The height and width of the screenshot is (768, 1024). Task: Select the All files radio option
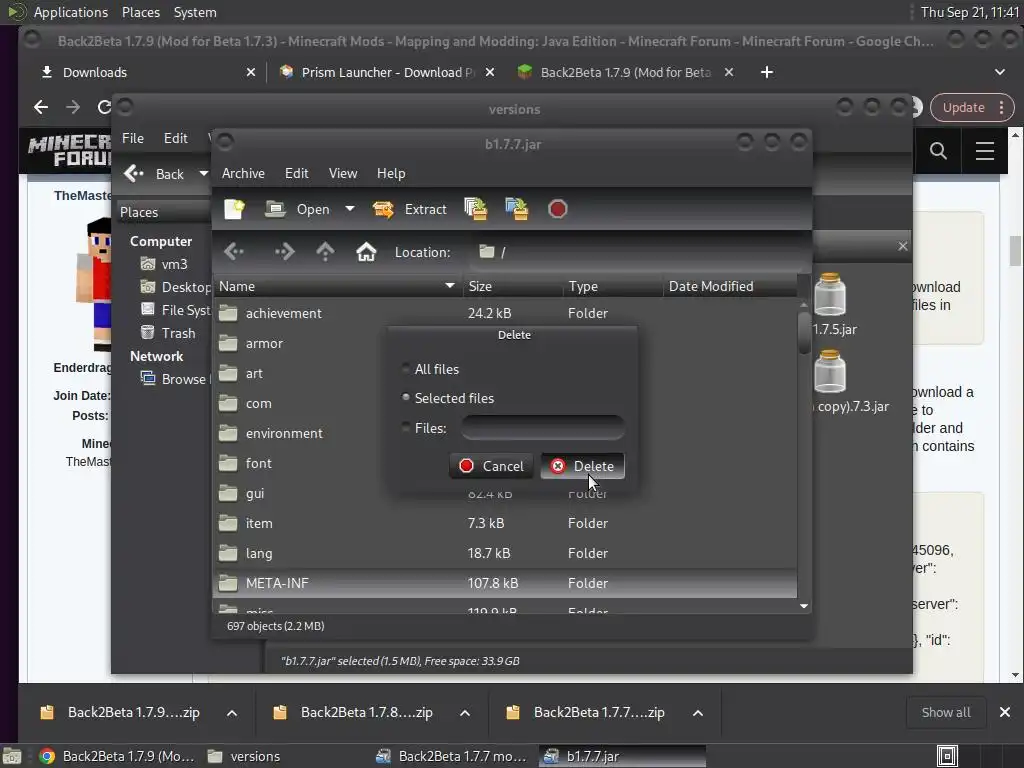click(431, 369)
